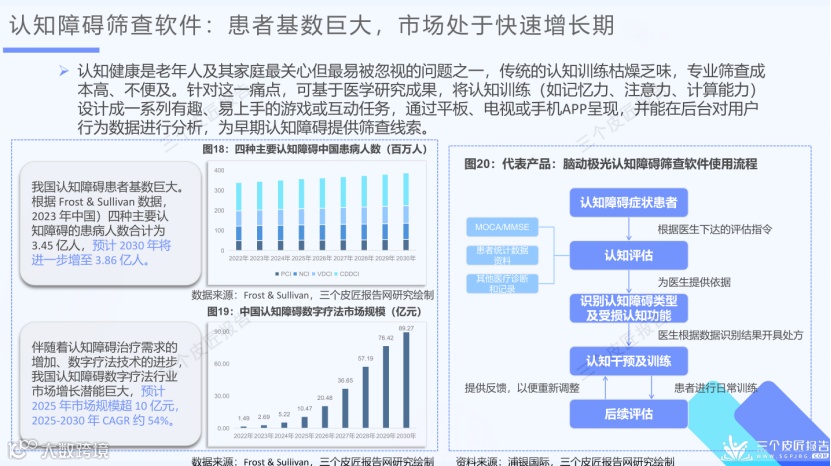The height and width of the screenshot is (466, 831).
Task: Click the 其他医疗诊断和记录 input box
Action: [502, 284]
